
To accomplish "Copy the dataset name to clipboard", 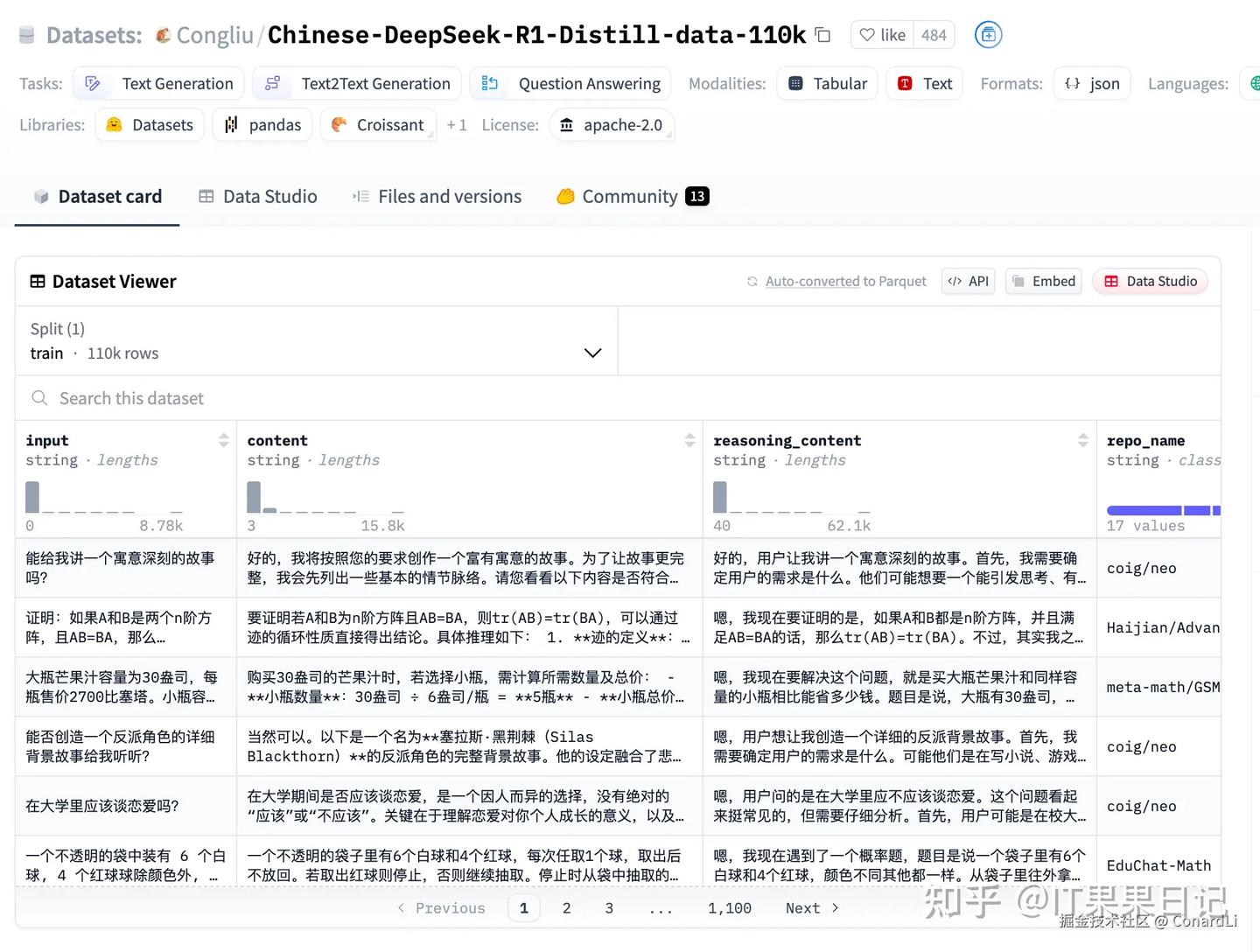I will pyautogui.click(x=821, y=33).
